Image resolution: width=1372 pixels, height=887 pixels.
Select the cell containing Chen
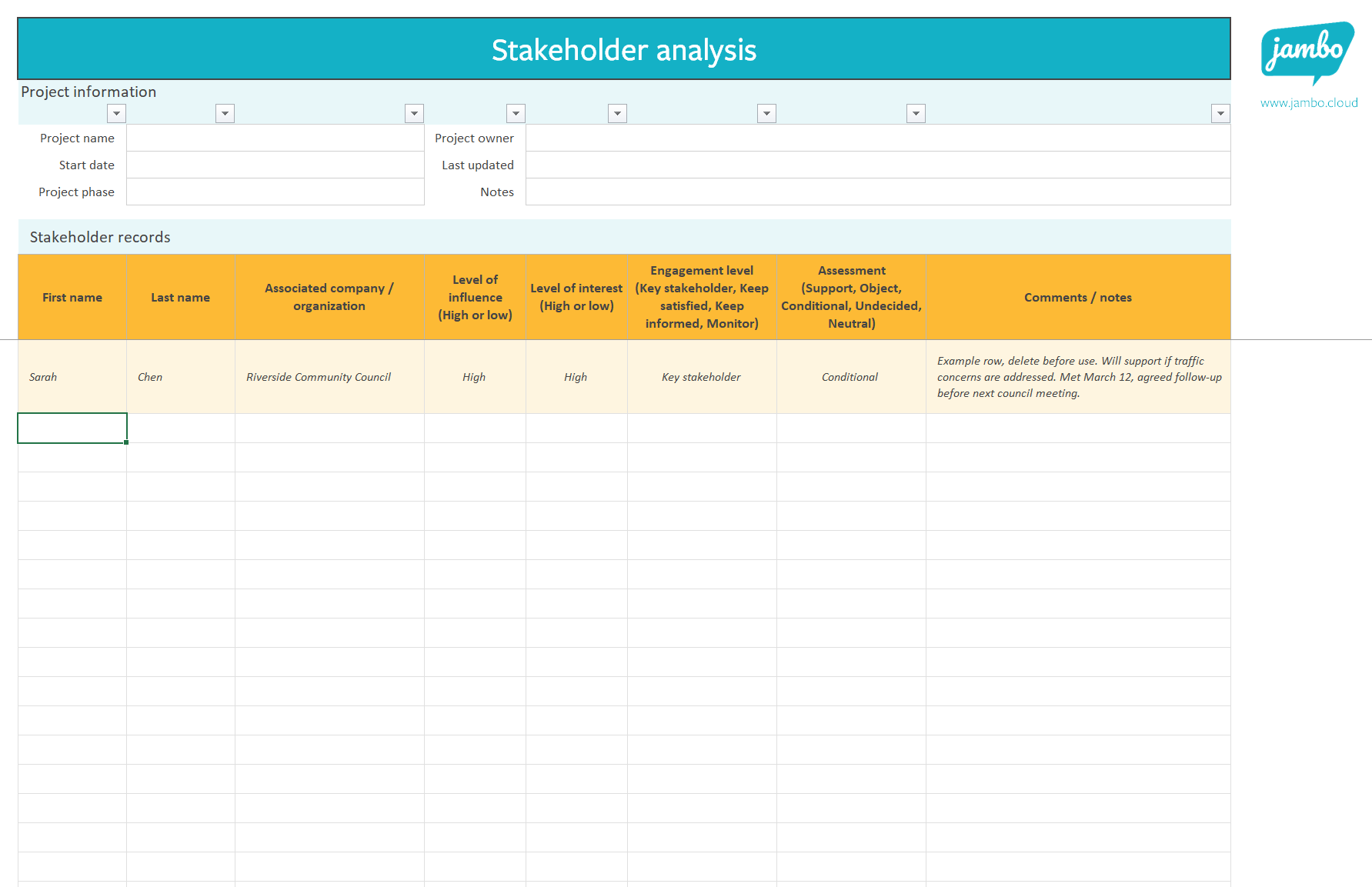[181, 377]
